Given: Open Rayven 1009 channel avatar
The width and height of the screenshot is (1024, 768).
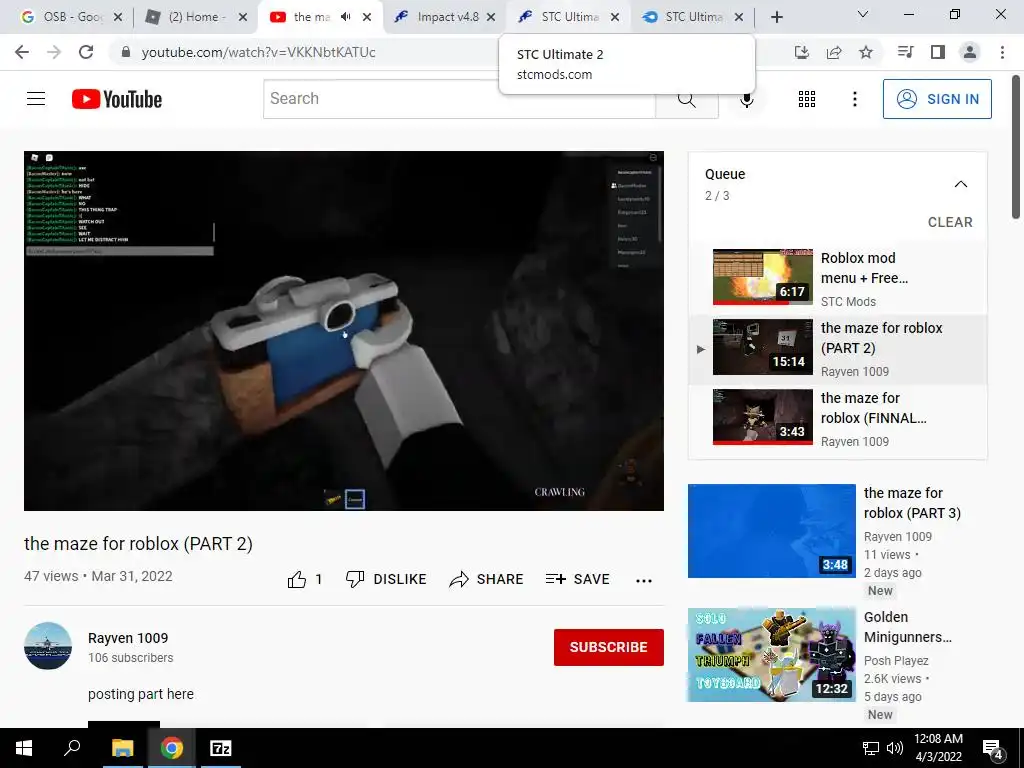Looking at the screenshot, I should (48, 646).
